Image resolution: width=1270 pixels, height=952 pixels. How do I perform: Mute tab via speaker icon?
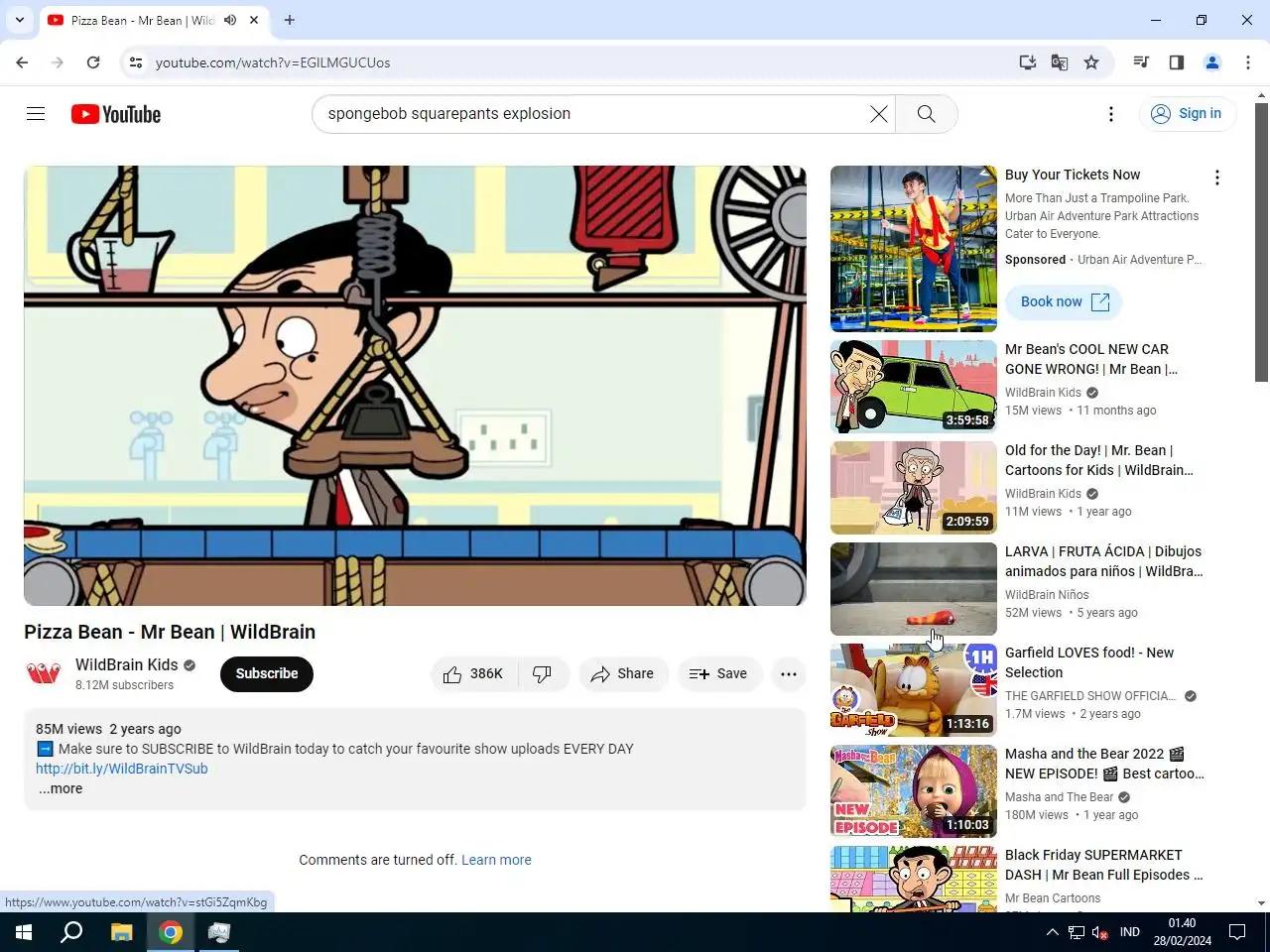(x=230, y=20)
